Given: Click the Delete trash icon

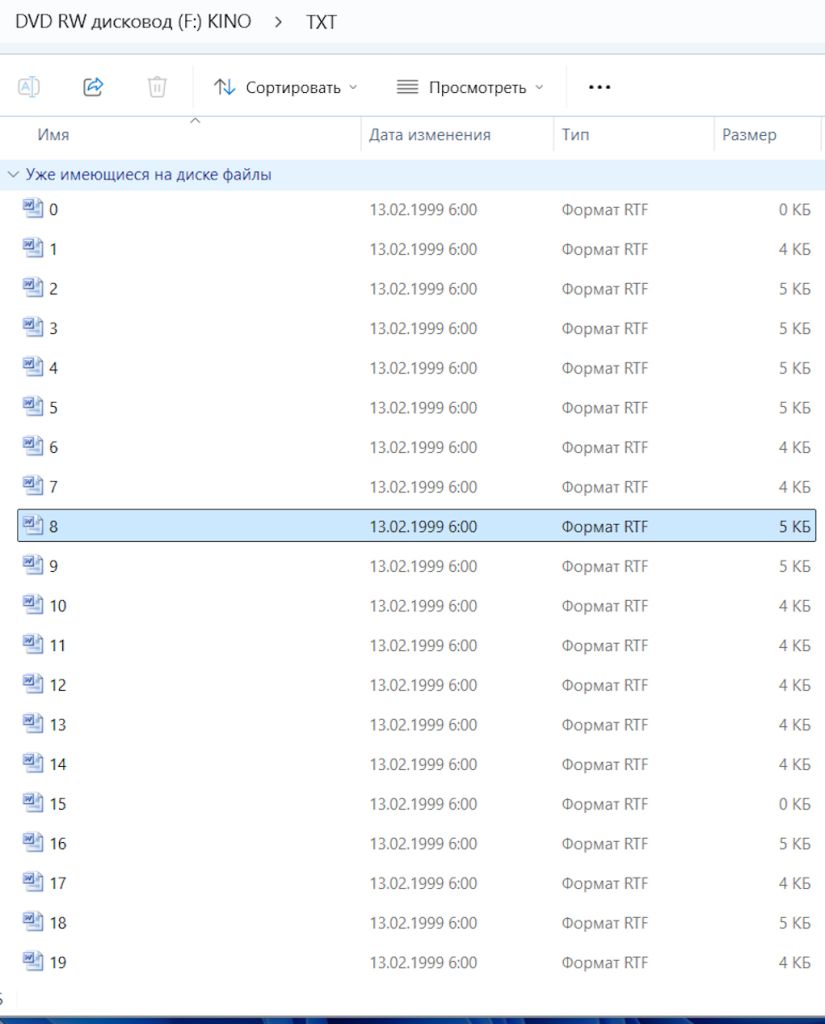Looking at the screenshot, I should (157, 87).
